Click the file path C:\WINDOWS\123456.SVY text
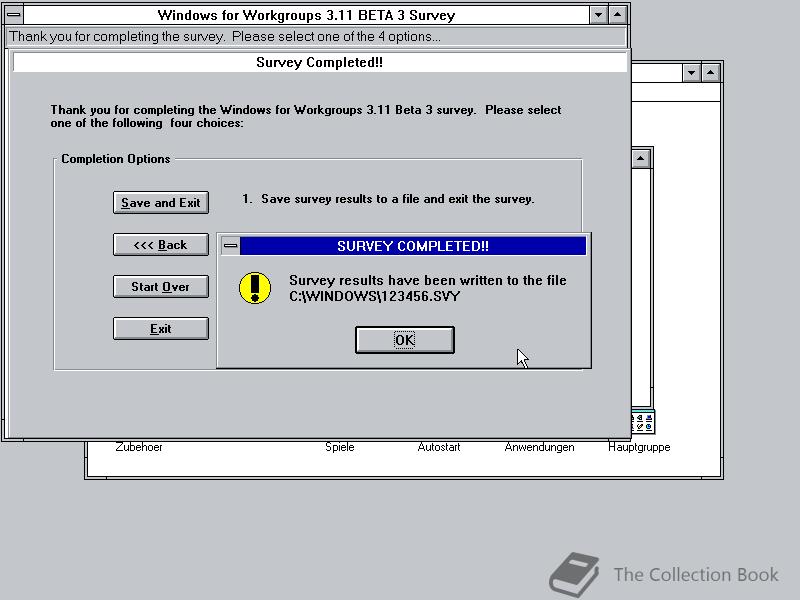The image size is (800, 600). [x=374, y=296]
